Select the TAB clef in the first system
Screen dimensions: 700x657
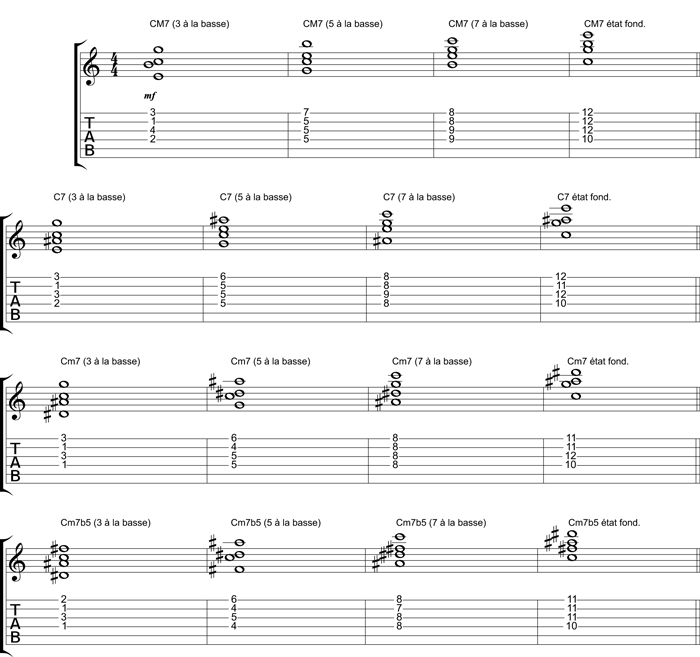(x=89, y=137)
